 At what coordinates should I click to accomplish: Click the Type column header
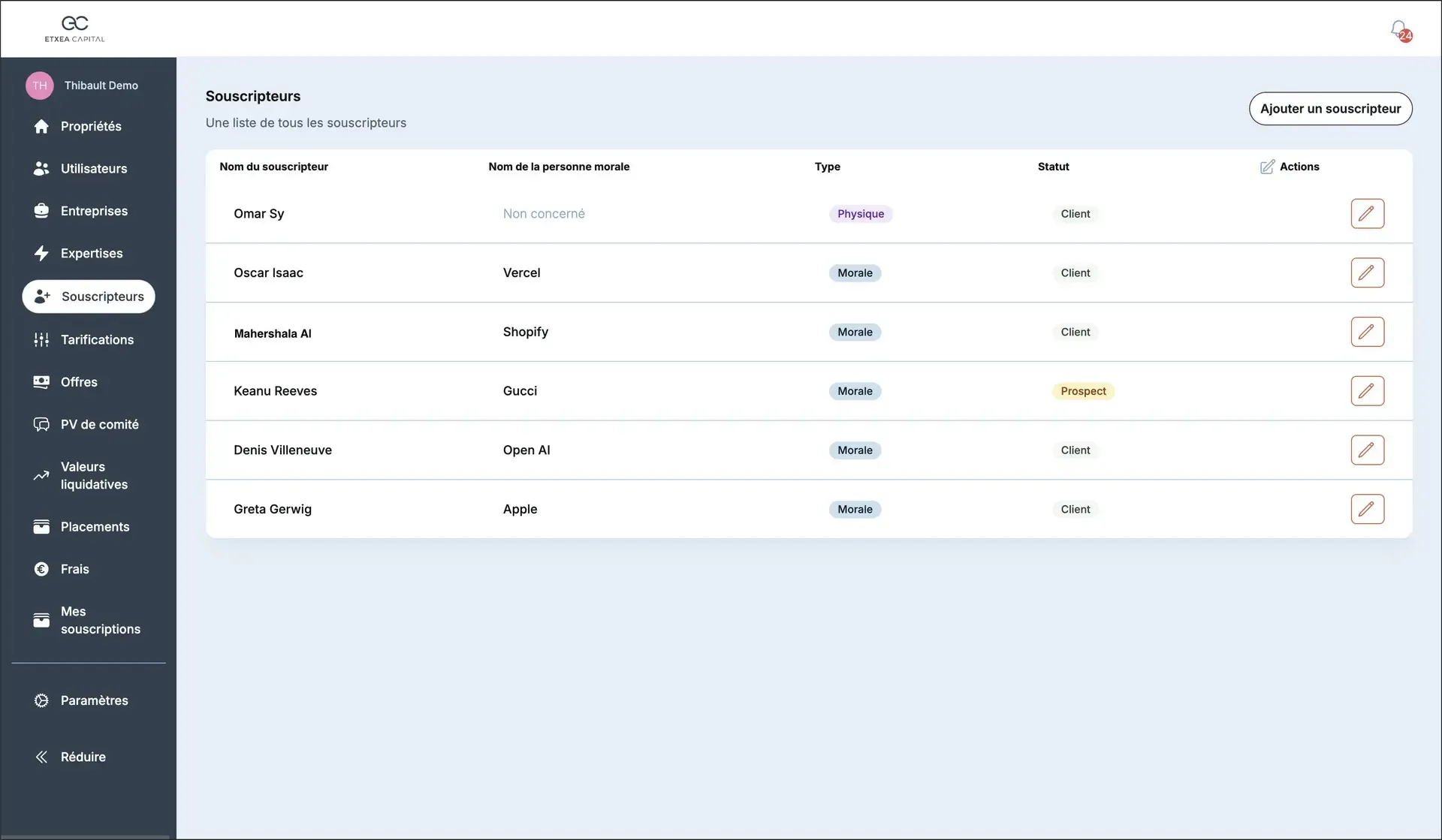point(827,167)
